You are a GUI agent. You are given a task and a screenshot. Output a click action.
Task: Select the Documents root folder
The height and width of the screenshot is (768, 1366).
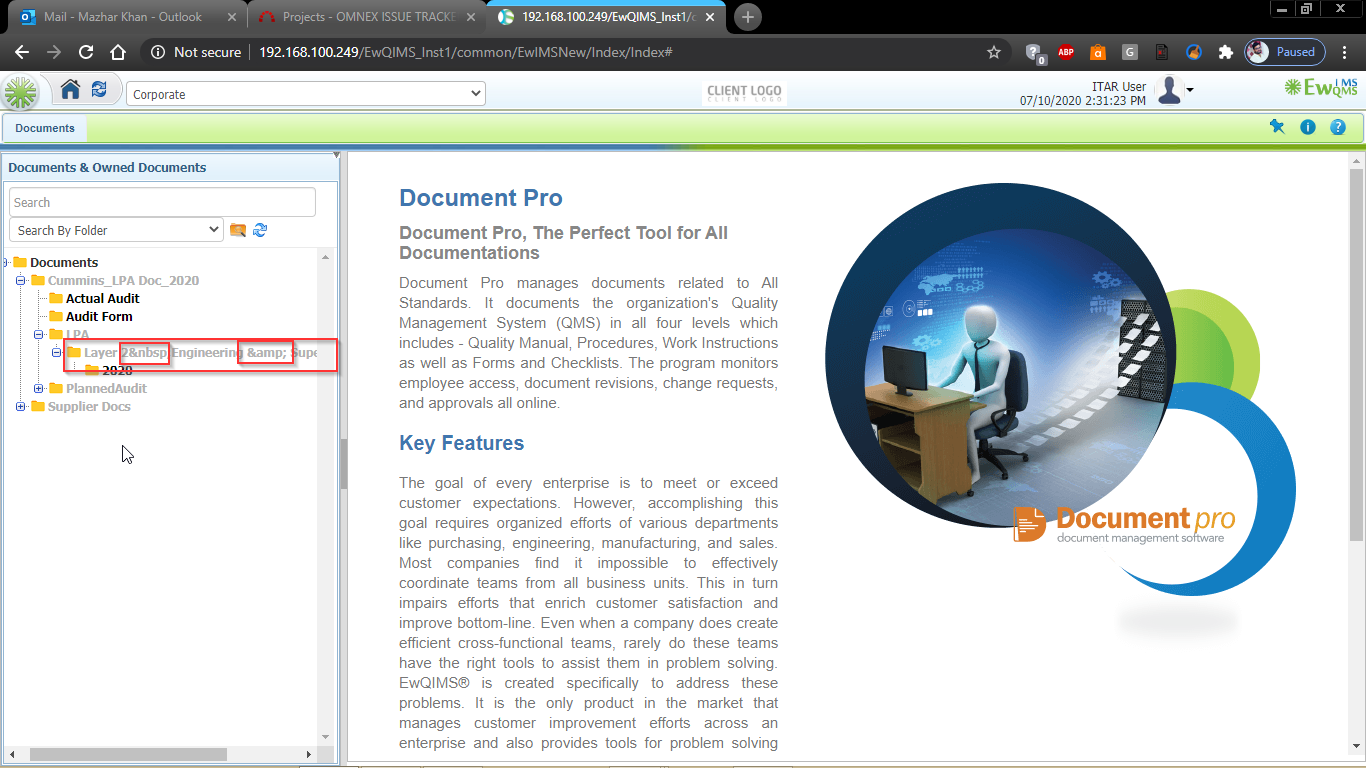(x=64, y=262)
